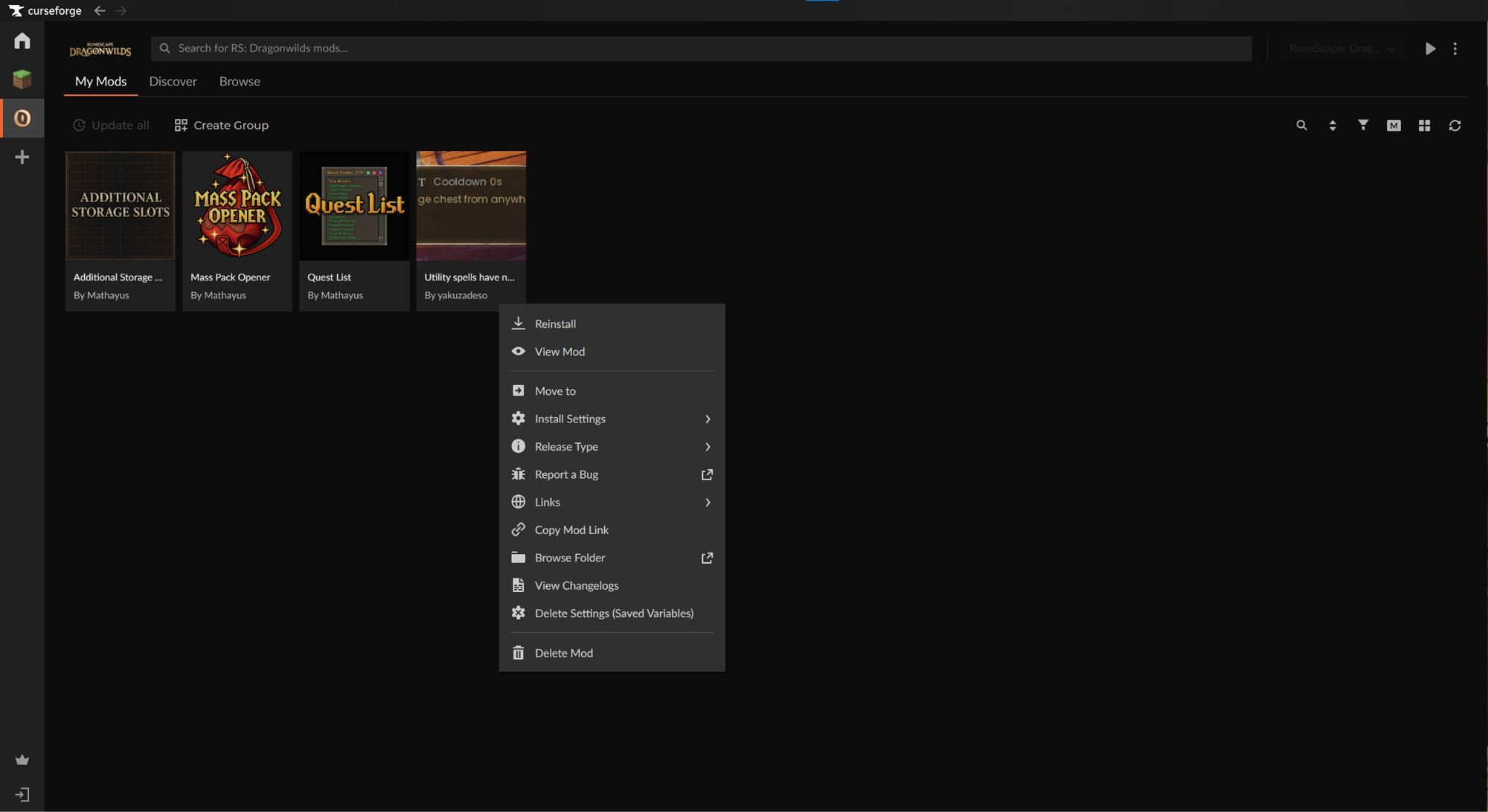Open Minecraft game from sidebar cube icon
Viewport: 1488px width, 812px height.
click(22, 79)
